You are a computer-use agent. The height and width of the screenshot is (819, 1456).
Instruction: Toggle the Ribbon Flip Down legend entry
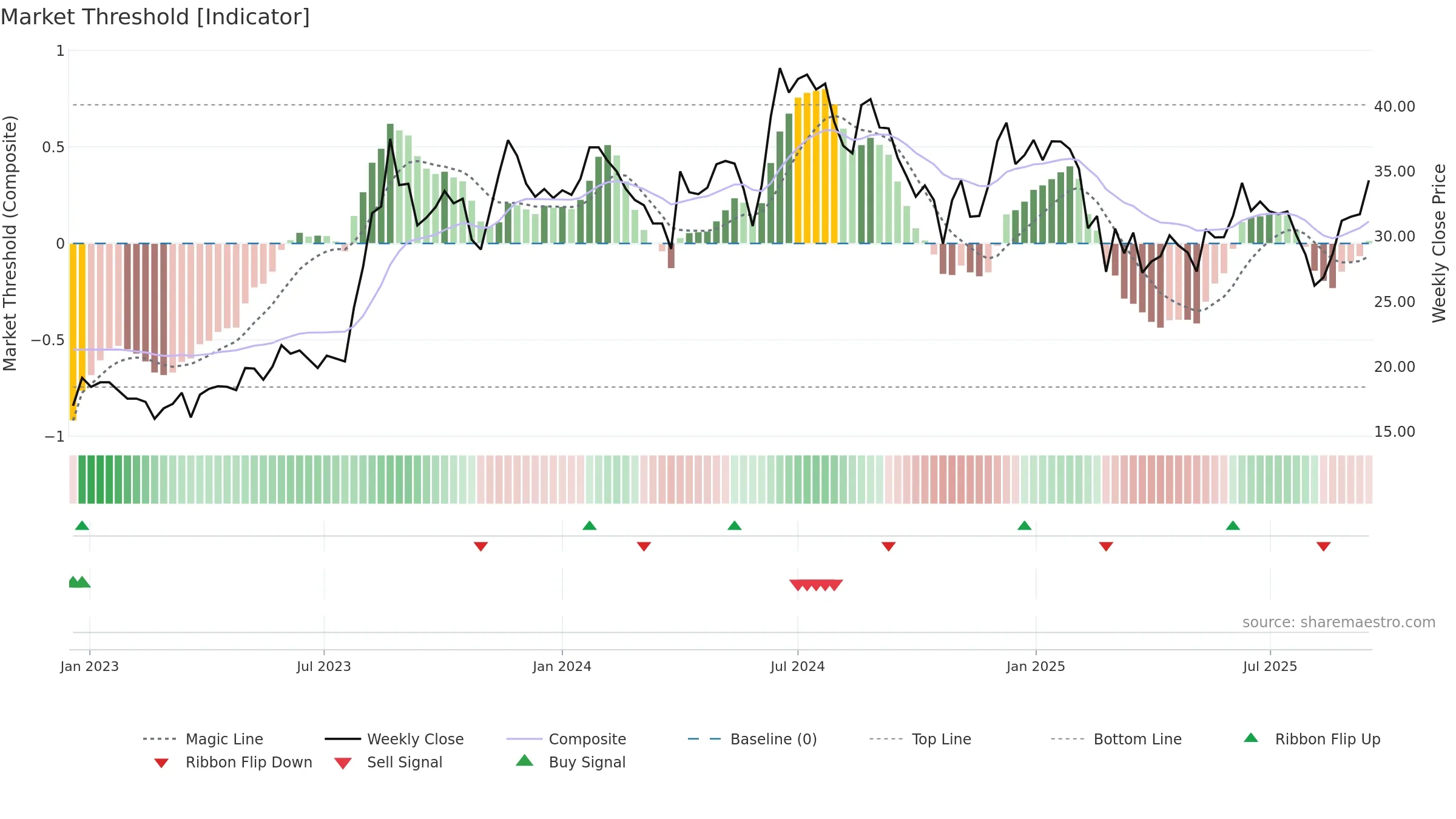[x=232, y=762]
